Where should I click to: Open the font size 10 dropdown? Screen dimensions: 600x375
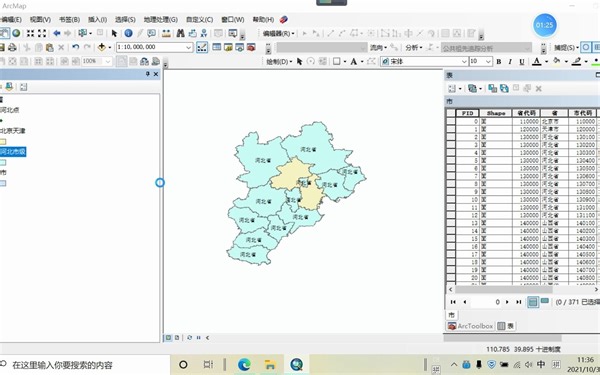click(x=488, y=61)
